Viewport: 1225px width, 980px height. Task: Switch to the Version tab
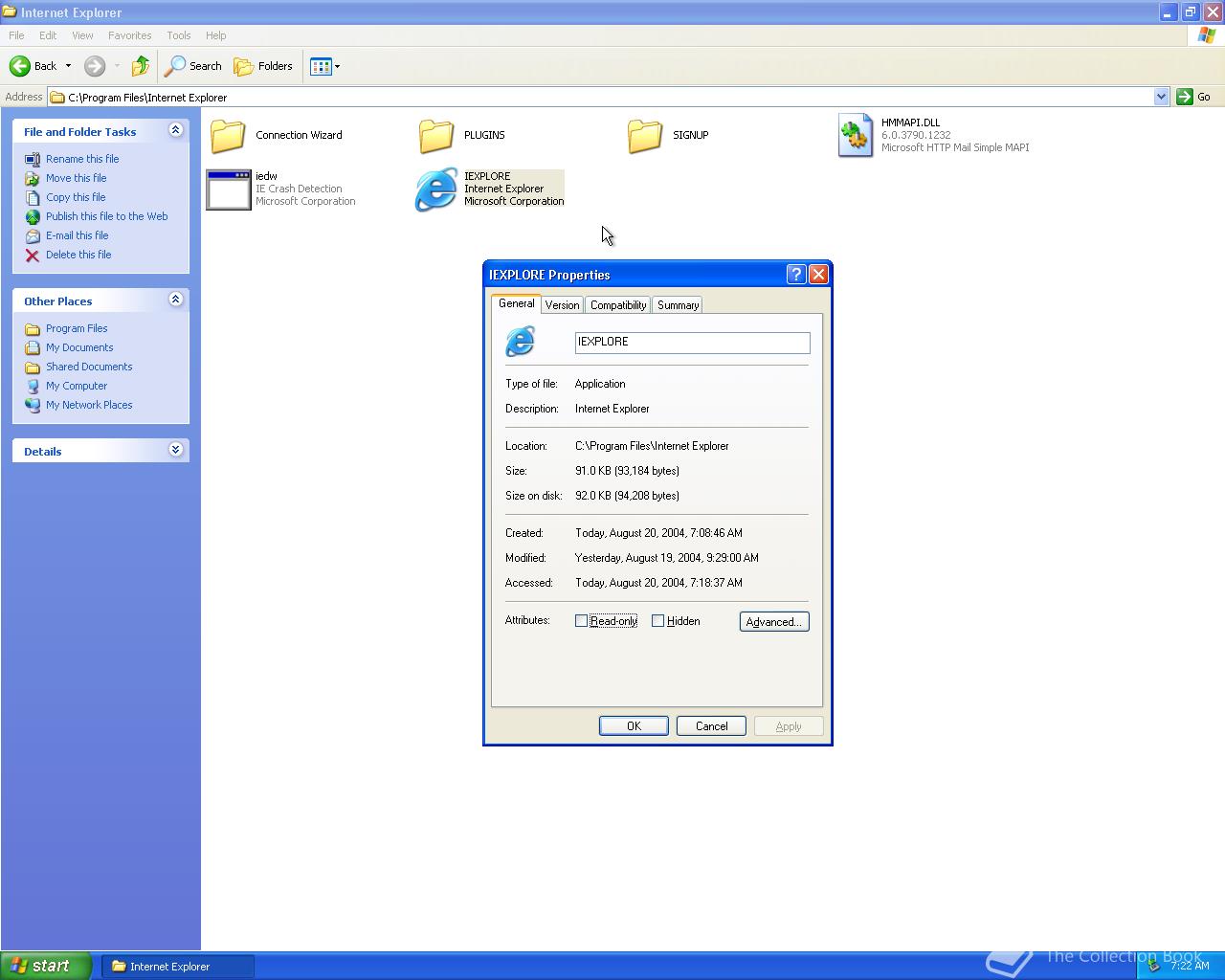[x=562, y=305]
